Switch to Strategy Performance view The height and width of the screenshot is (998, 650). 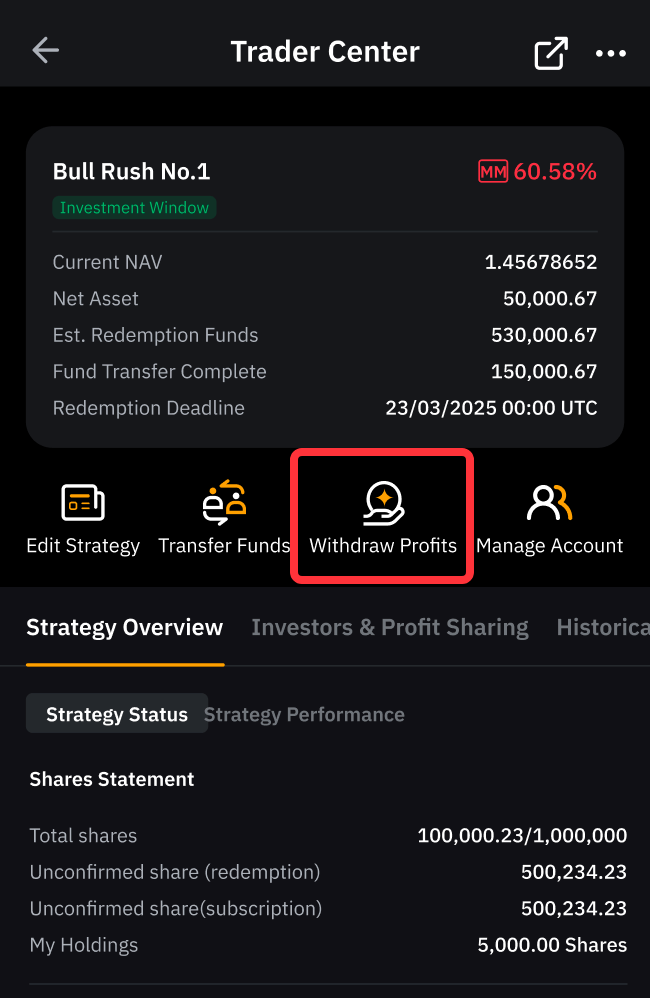[304, 715]
